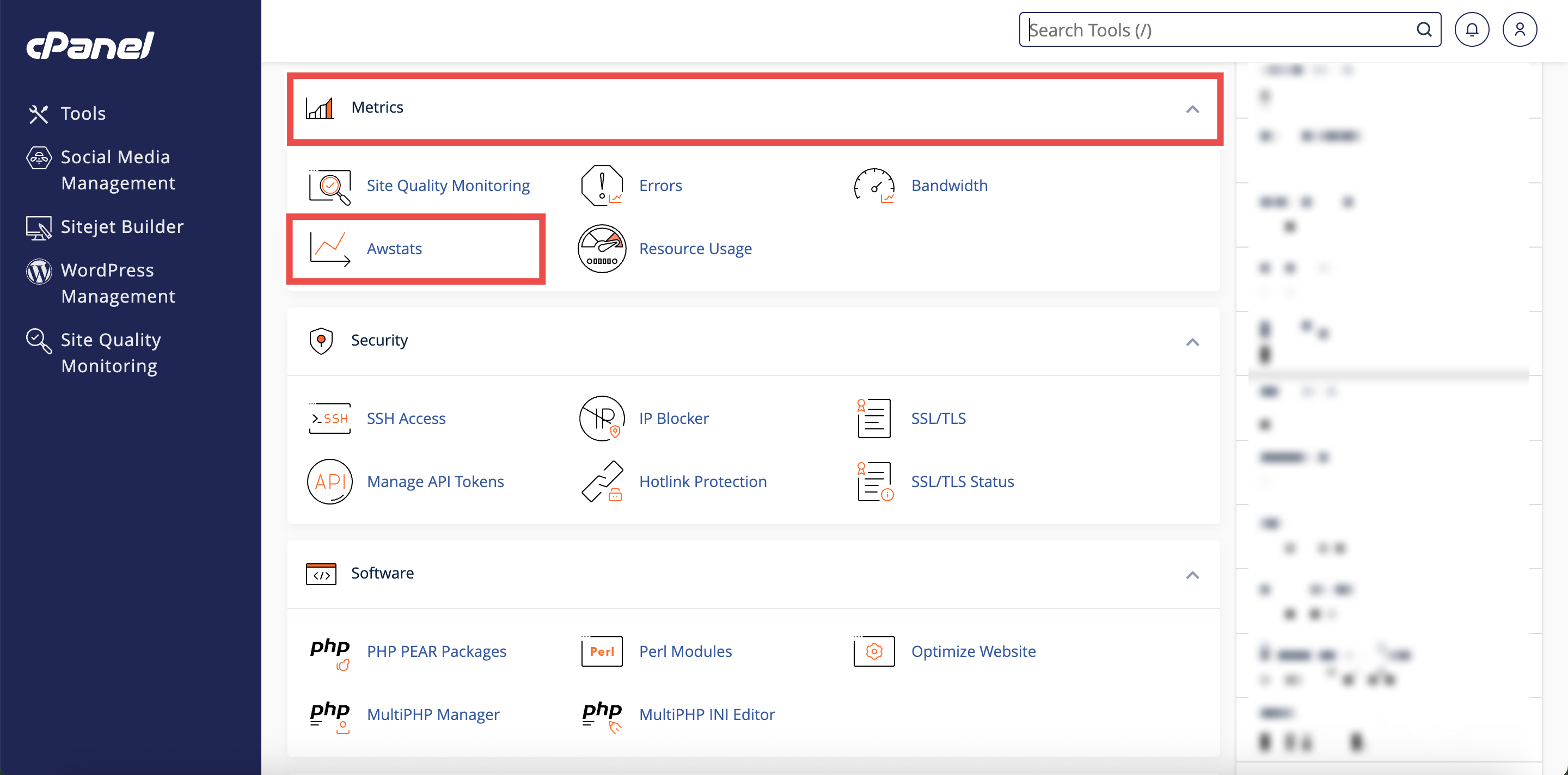Open Sitejet Builder in the sidebar
The height and width of the screenshot is (775, 1568).
[122, 227]
